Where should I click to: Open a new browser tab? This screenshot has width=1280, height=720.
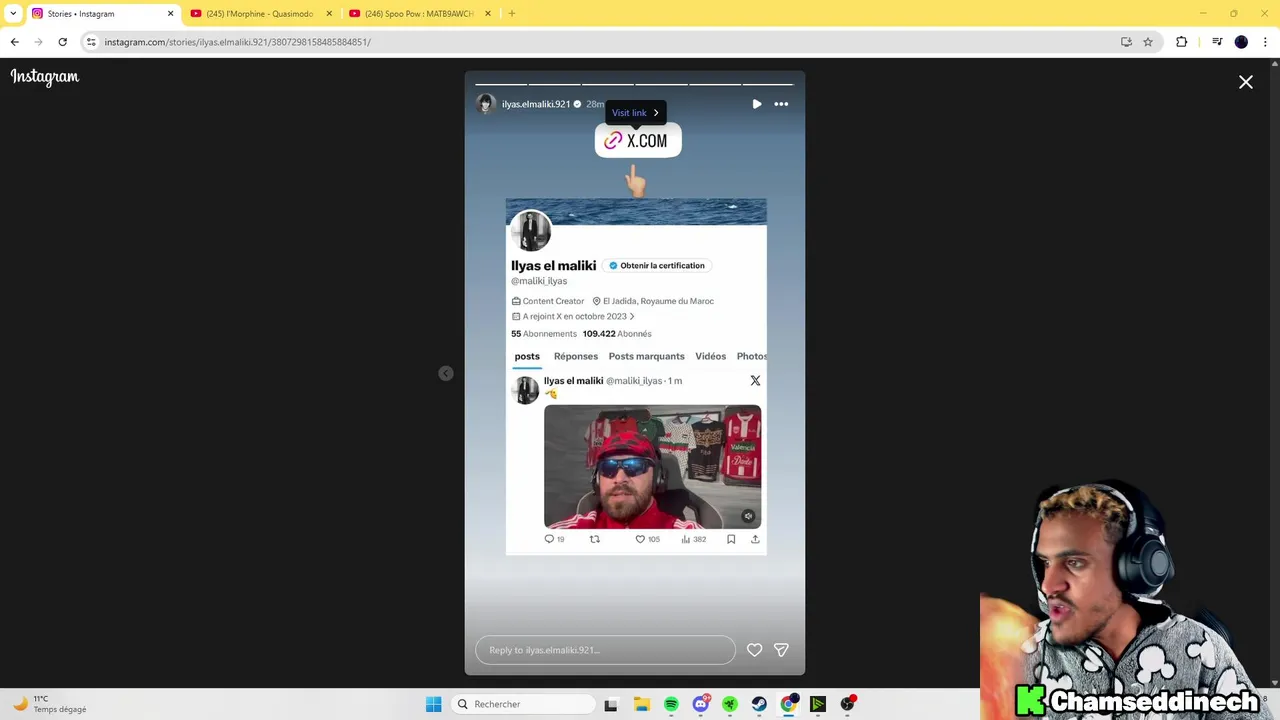511,14
